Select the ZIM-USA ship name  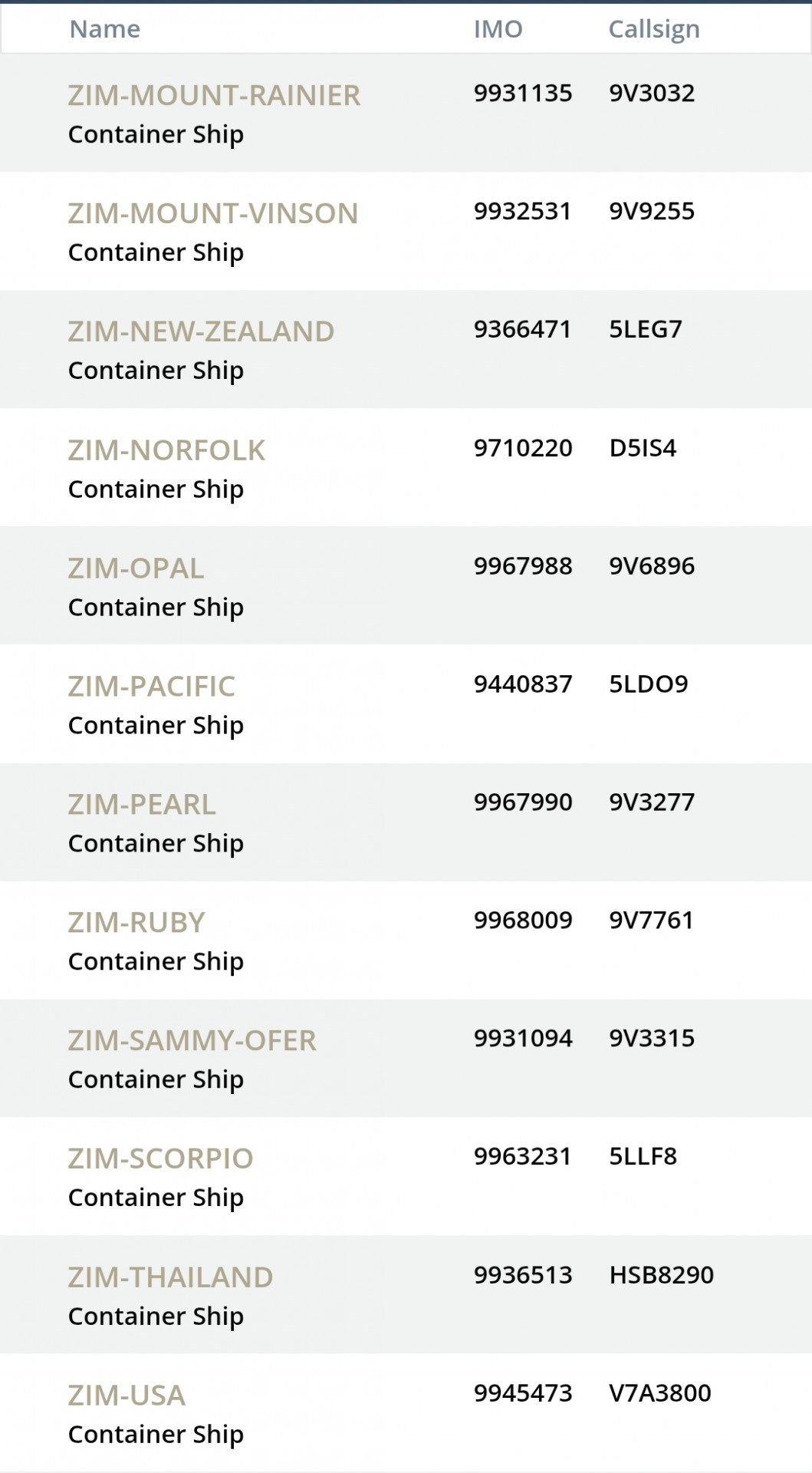point(127,1396)
